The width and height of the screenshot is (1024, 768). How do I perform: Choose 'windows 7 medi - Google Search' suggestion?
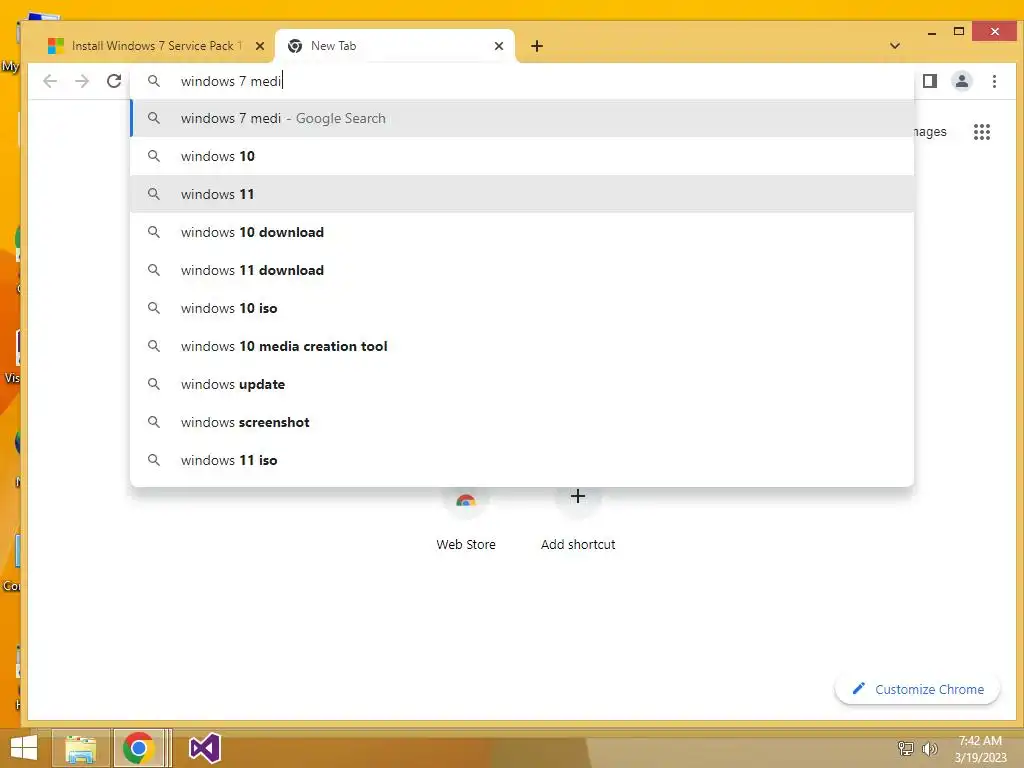click(522, 118)
